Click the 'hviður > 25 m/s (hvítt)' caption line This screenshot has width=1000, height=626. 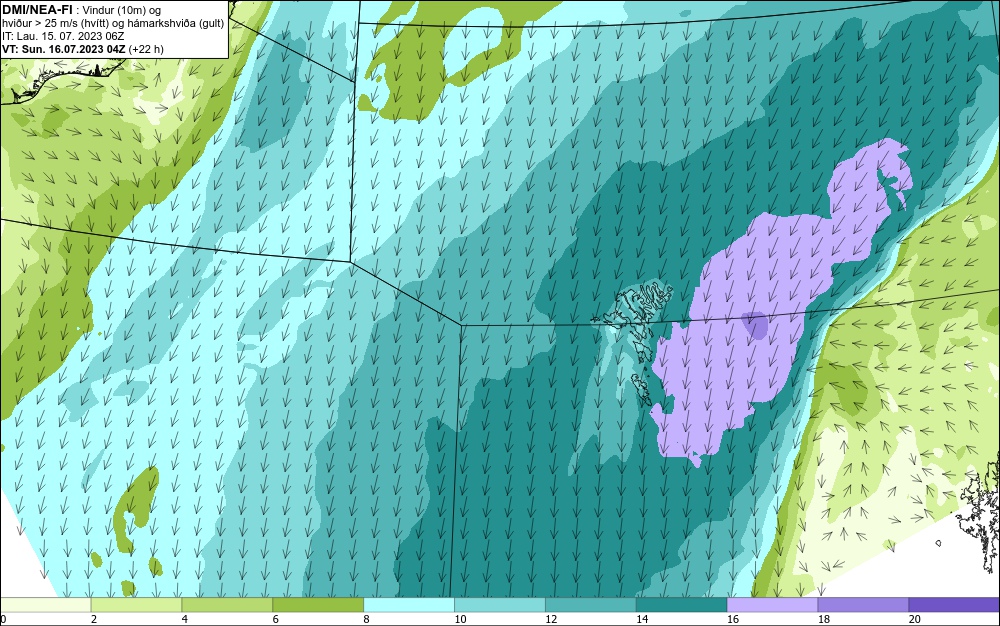pos(113,23)
